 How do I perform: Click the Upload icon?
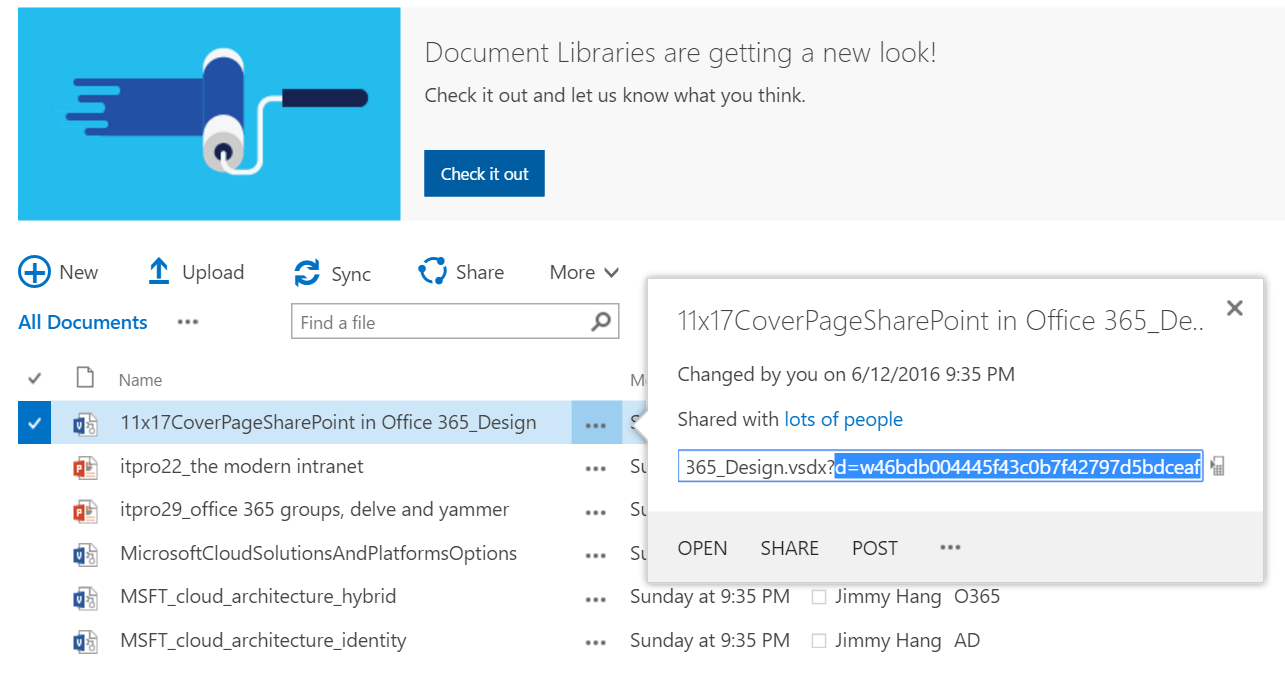click(158, 271)
